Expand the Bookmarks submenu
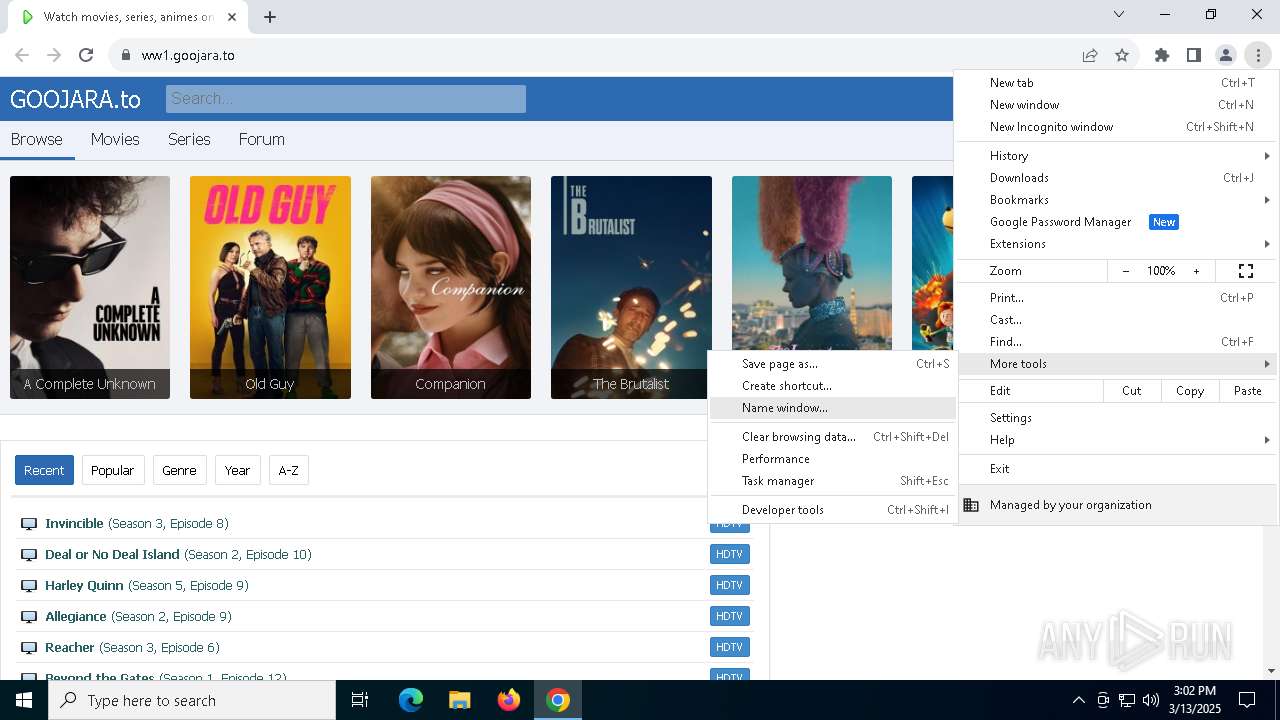The width and height of the screenshot is (1280, 720). point(1118,200)
